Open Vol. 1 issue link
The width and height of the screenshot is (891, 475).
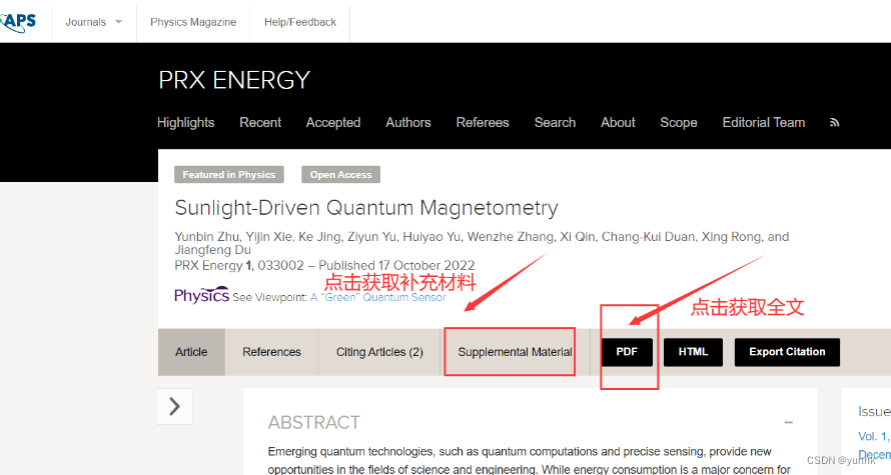point(874,436)
